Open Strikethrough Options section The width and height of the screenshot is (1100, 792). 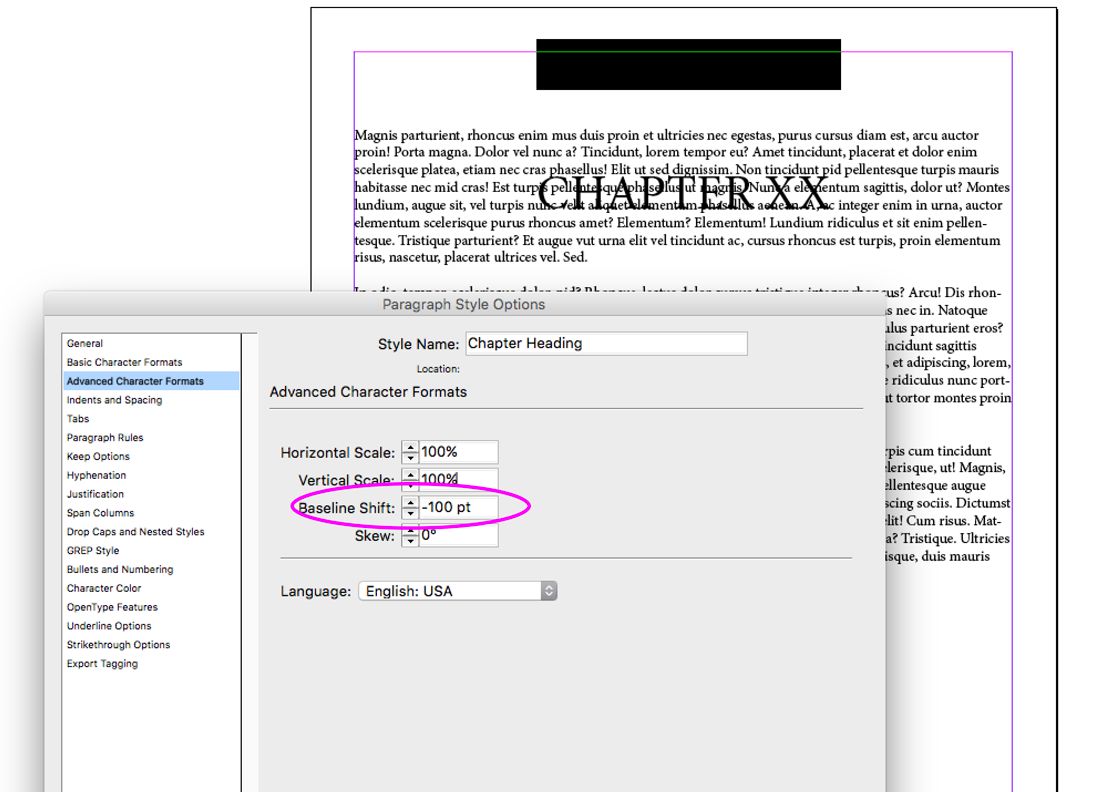[x=119, y=645]
